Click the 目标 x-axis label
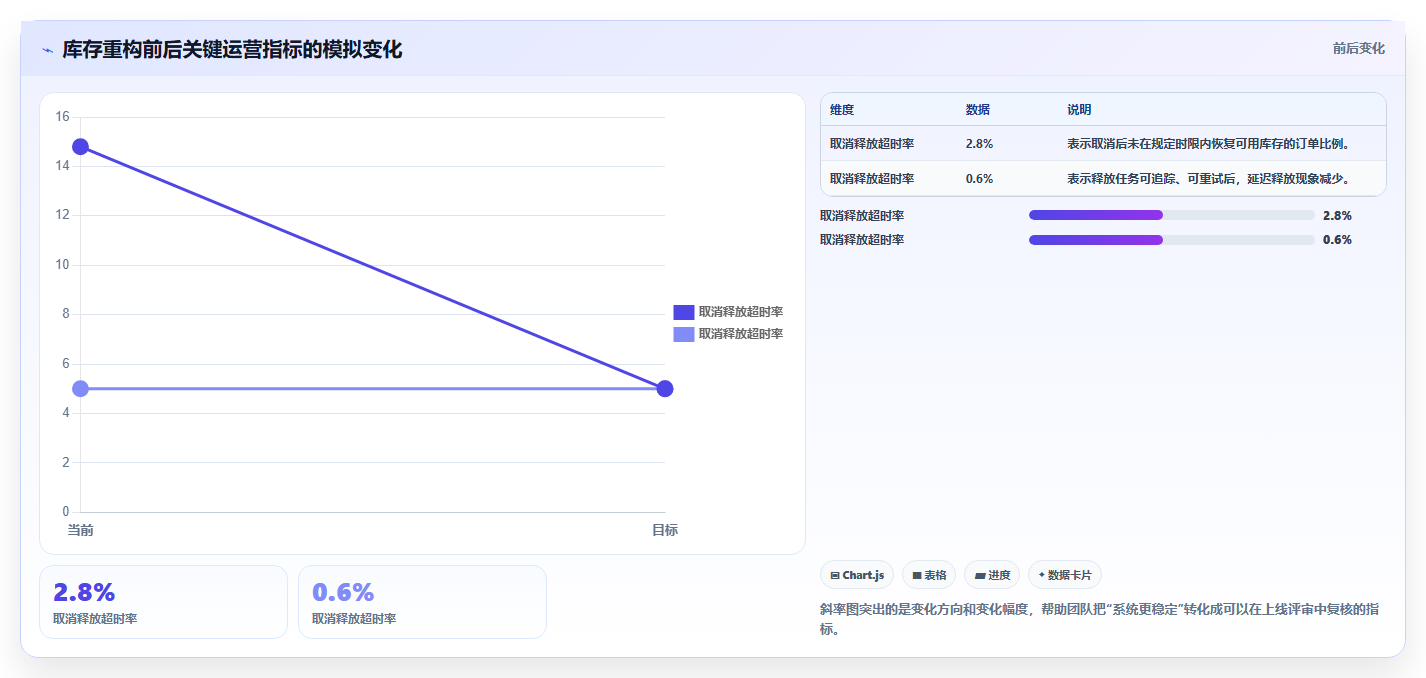This screenshot has width=1426, height=678. pos(665,530)
